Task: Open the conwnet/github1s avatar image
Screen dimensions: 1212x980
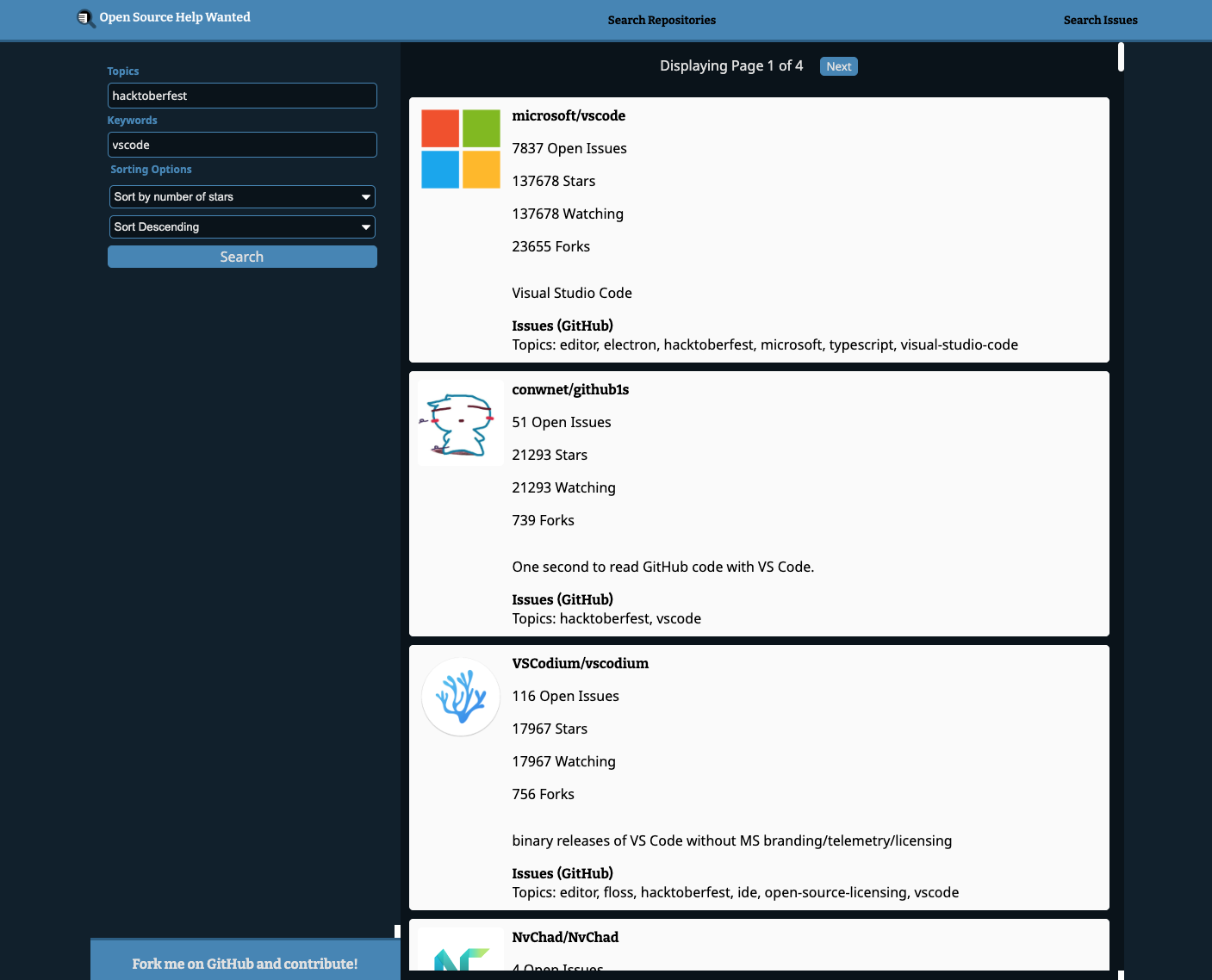Action: pyautogui.click(x=461, y=423)
